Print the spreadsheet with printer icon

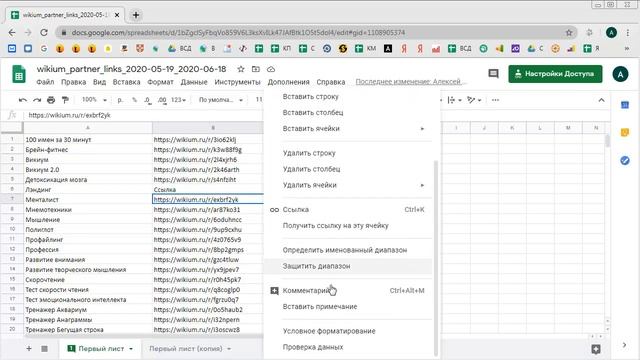(x=51, y=100)
